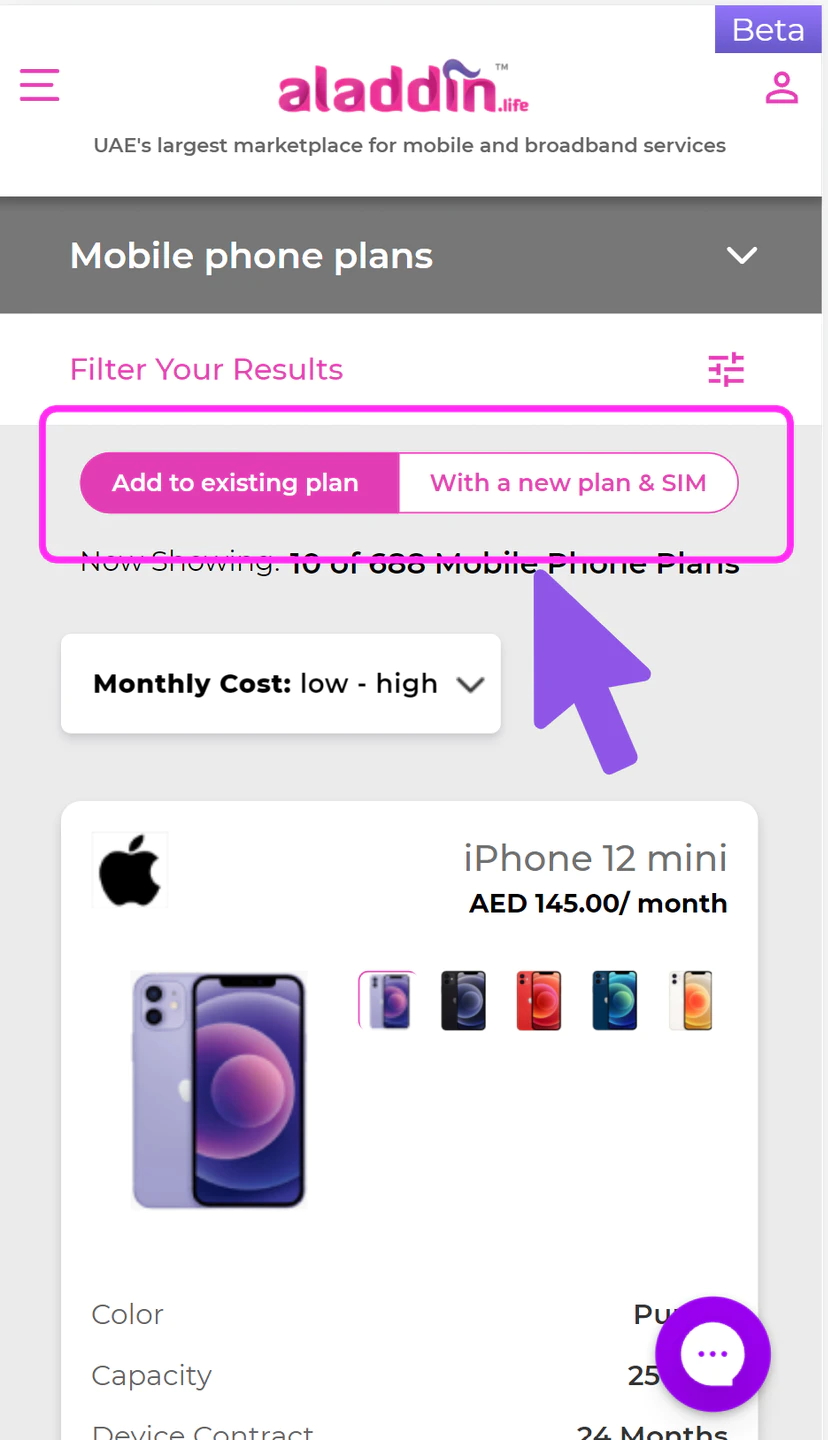Image resolution: width=828 pixels, height=1440 pixels.
Task: Click the large purple iPhone product image
Action: (x=218, y=1090)
